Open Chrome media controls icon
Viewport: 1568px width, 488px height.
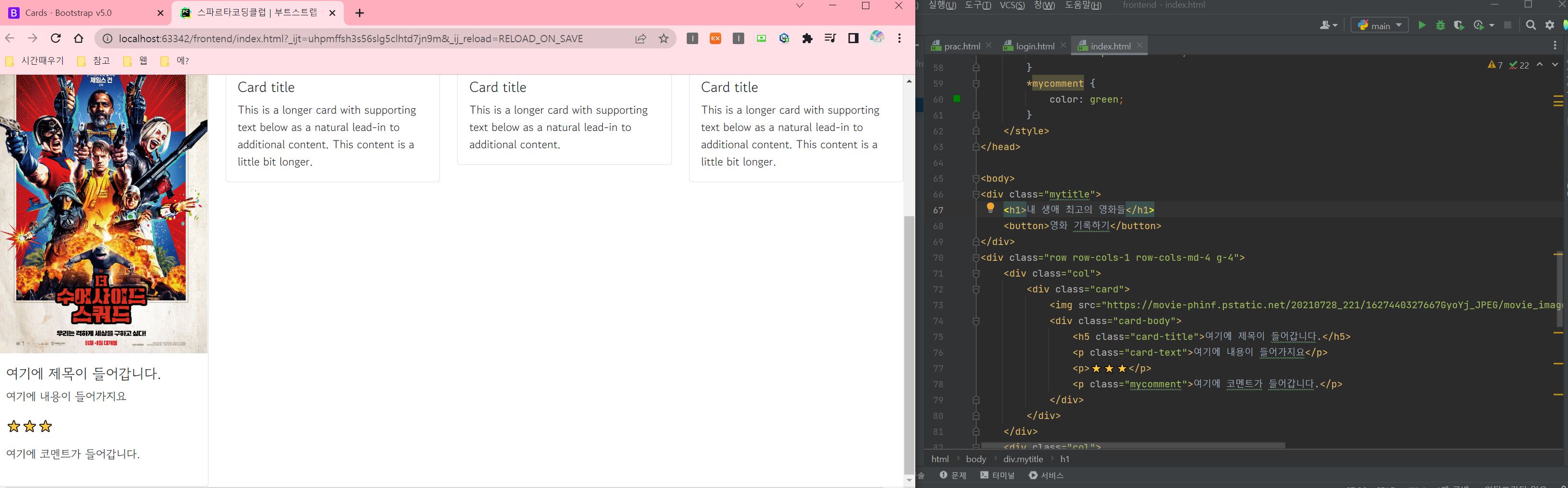tap(830, 38)
